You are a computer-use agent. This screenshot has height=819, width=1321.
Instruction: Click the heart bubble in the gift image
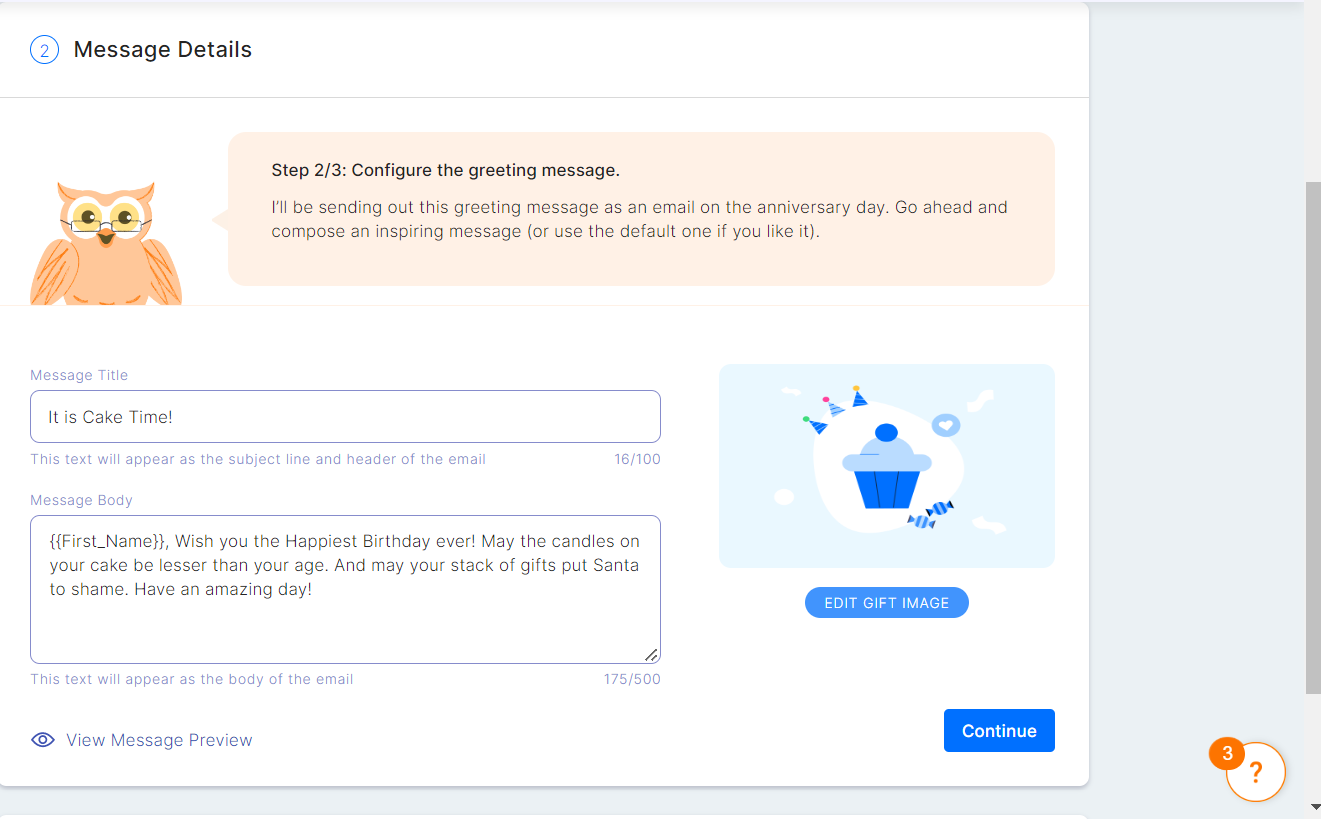945,425
